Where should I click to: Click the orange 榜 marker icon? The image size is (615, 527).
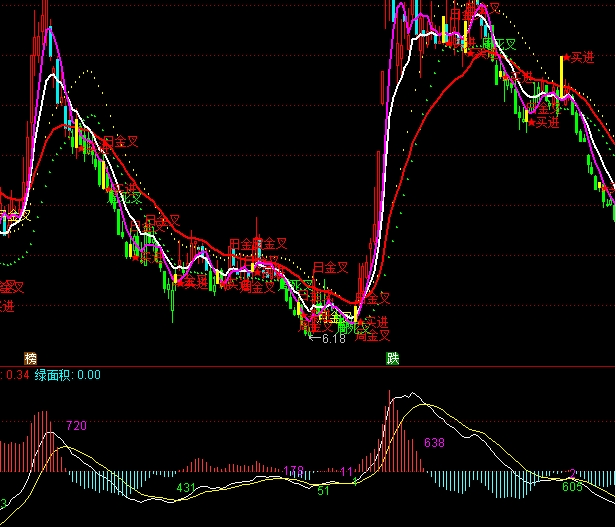[x=30, y=357]
